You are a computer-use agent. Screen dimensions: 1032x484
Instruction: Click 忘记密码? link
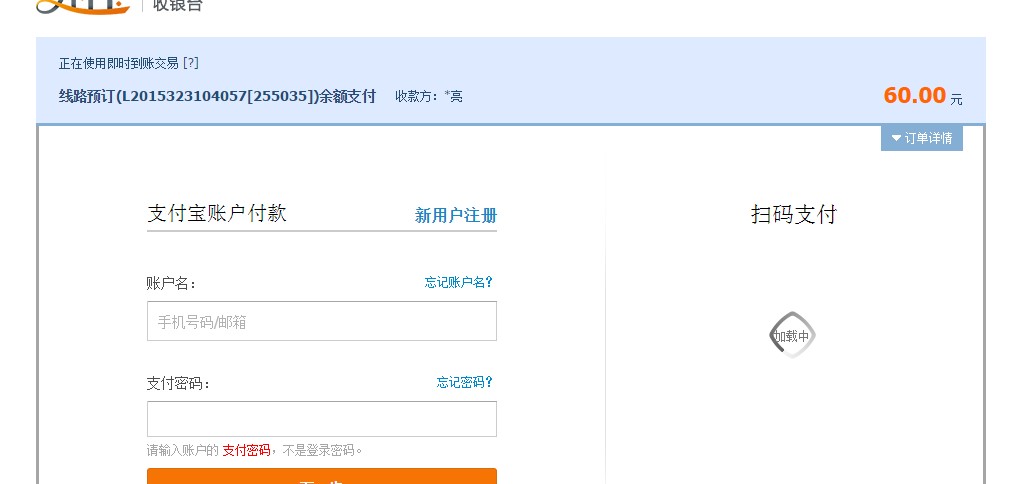pos(465,383)
